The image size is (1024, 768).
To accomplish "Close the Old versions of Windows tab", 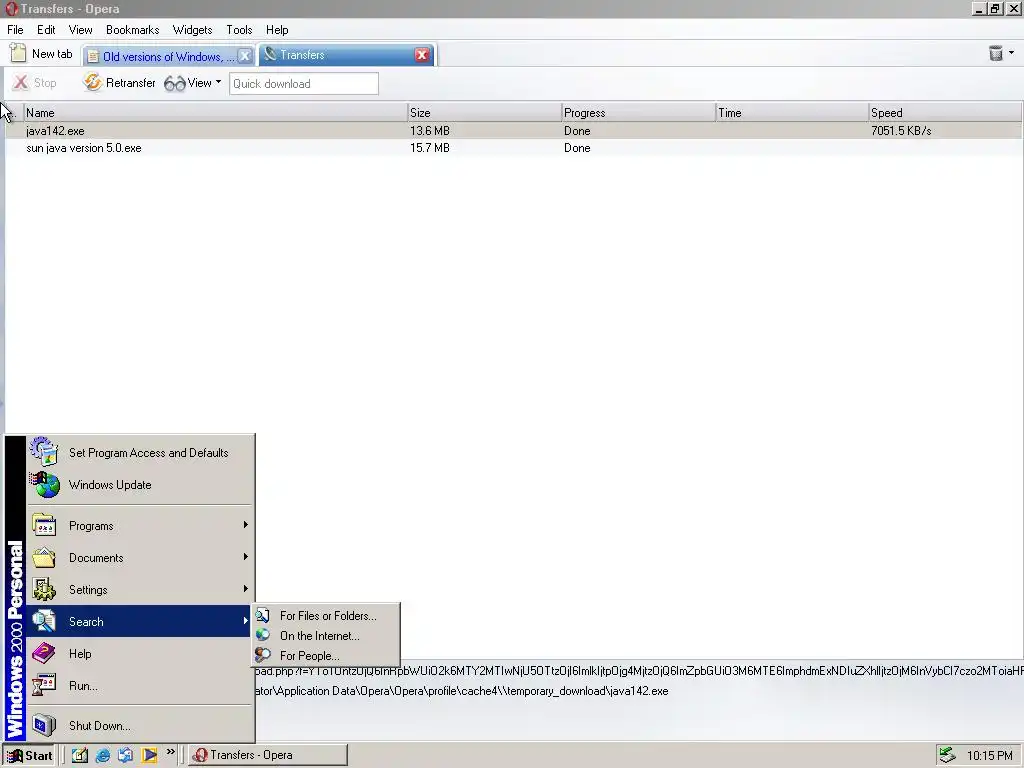I will coord(245,56).
